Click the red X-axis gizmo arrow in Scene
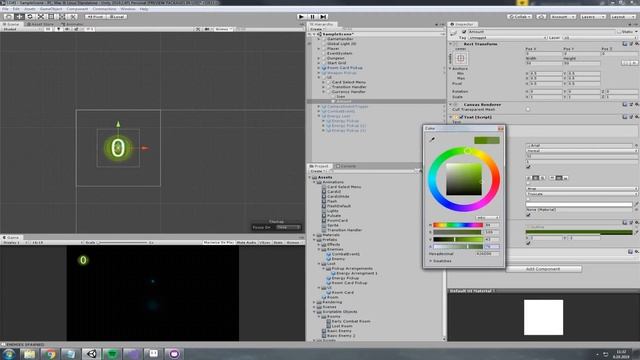 pyautogui.click(x=144, y=148)
